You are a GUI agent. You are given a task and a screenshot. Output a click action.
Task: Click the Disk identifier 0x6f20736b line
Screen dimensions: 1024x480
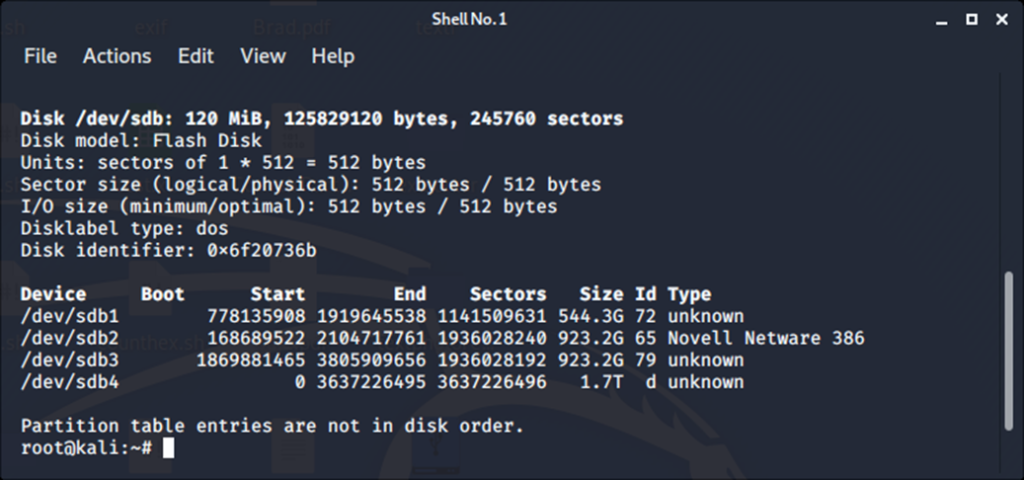(168, 250)
